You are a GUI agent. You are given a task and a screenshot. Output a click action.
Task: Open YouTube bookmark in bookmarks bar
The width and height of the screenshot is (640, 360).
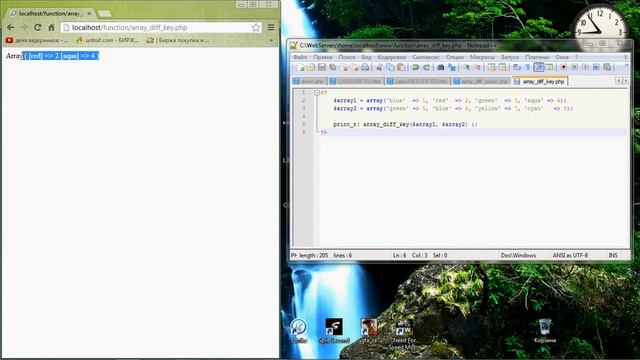pyautogui.click(x=37, y=40)
